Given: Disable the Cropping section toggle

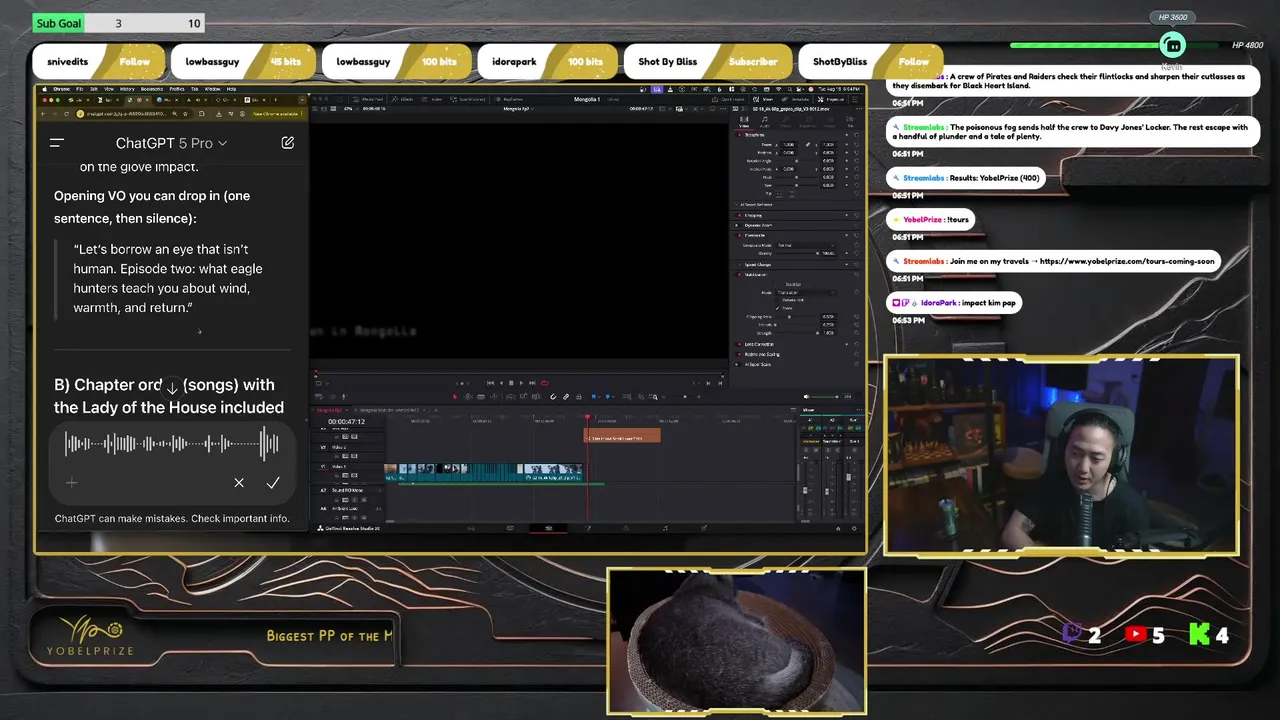Looking at the screenshot, I should (x=739, y=215).
